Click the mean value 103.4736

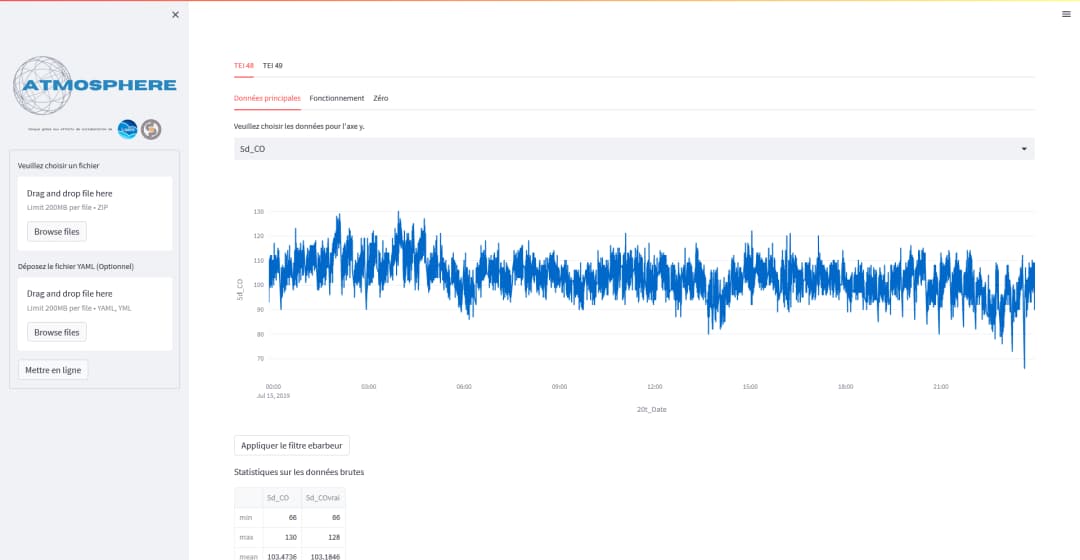(x=282, y=557)
